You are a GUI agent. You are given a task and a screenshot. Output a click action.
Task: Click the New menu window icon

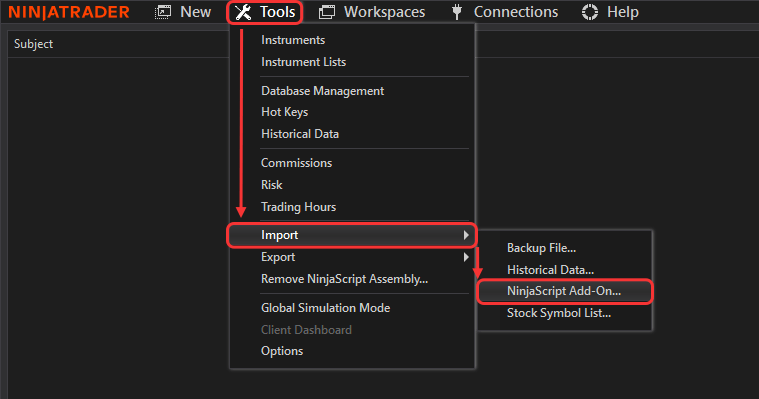(x=163, y=12)
